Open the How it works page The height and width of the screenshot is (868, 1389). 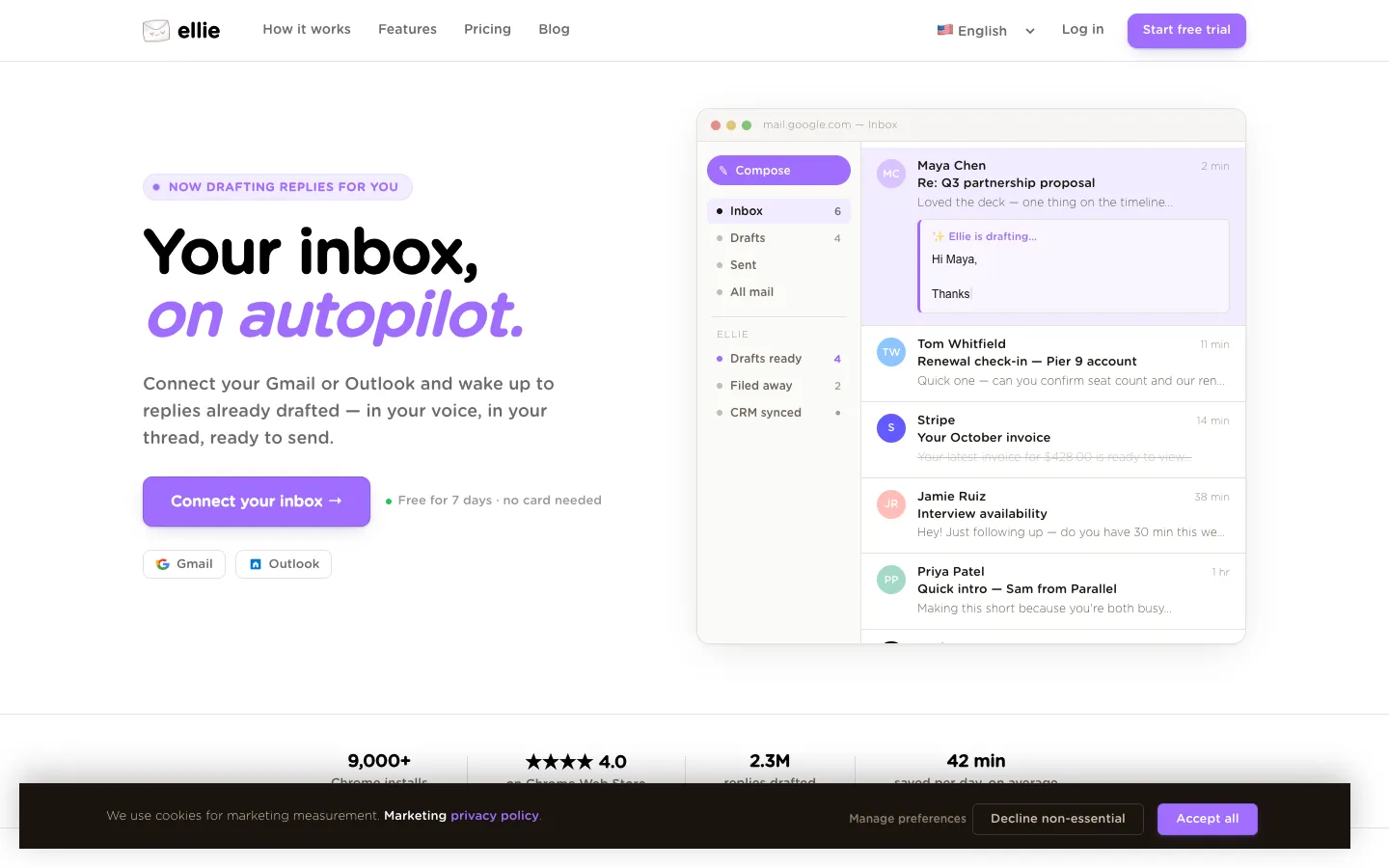(x=307, y=29)
